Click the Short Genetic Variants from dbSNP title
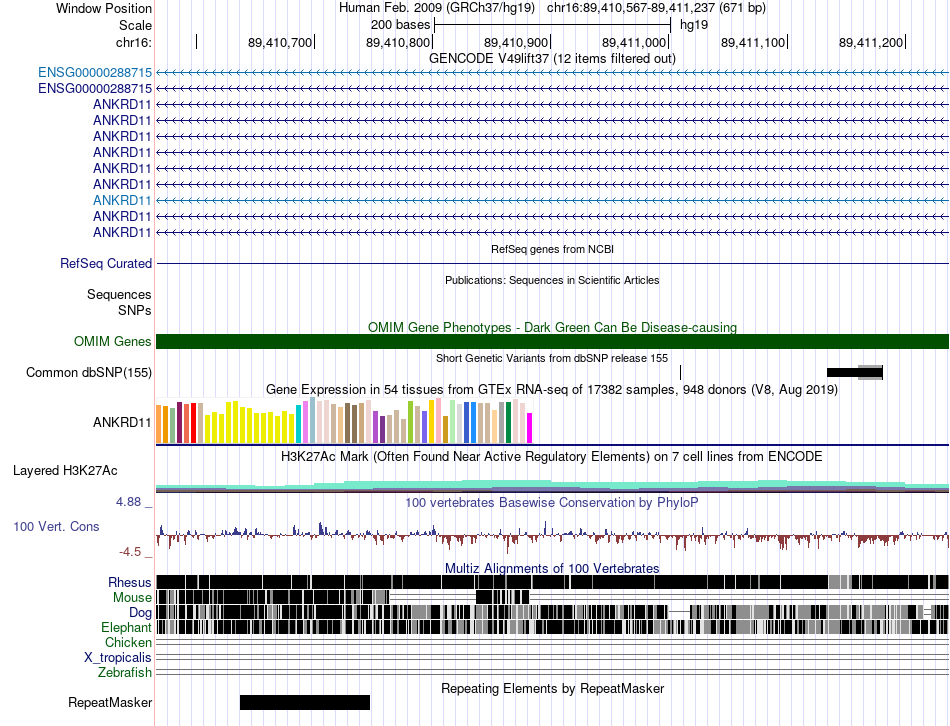The width and height of the screenshot is (950, 726). [x=552, y=358]
